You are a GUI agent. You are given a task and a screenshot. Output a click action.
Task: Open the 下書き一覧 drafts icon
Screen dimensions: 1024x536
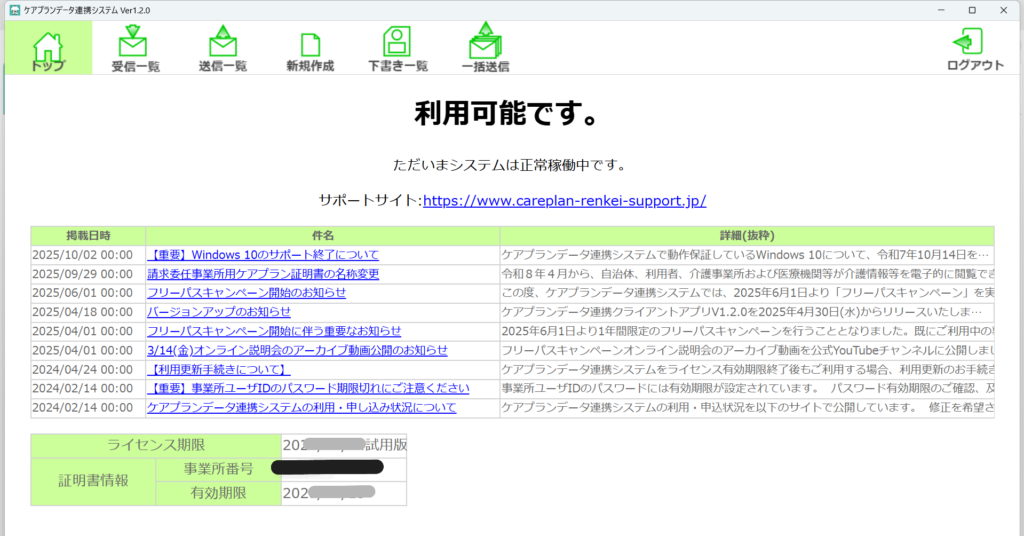pos(398,48)
